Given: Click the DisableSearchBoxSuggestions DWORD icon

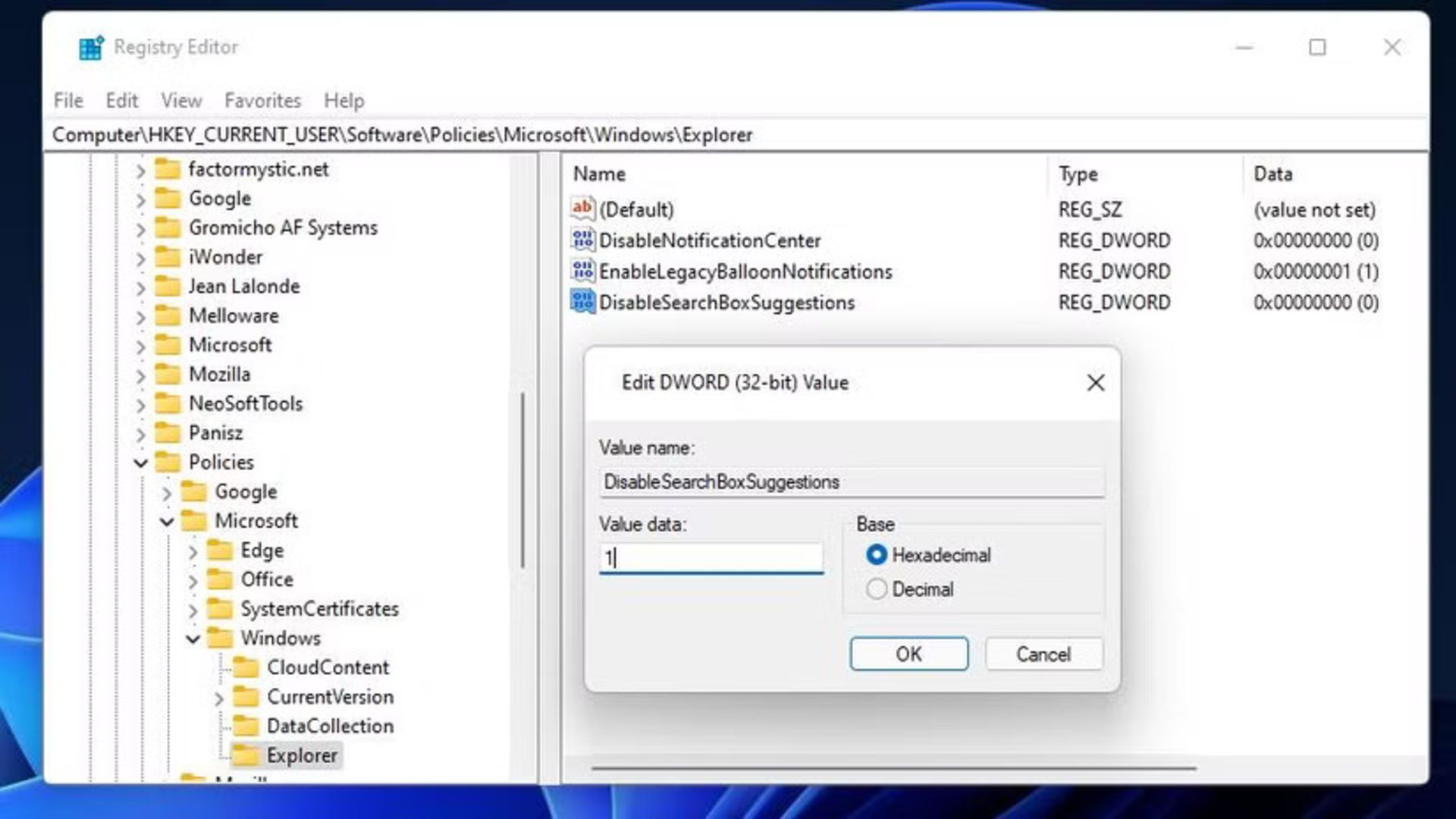Looking at the screenshot, I should pyautogui.click(x=582, y=302).
